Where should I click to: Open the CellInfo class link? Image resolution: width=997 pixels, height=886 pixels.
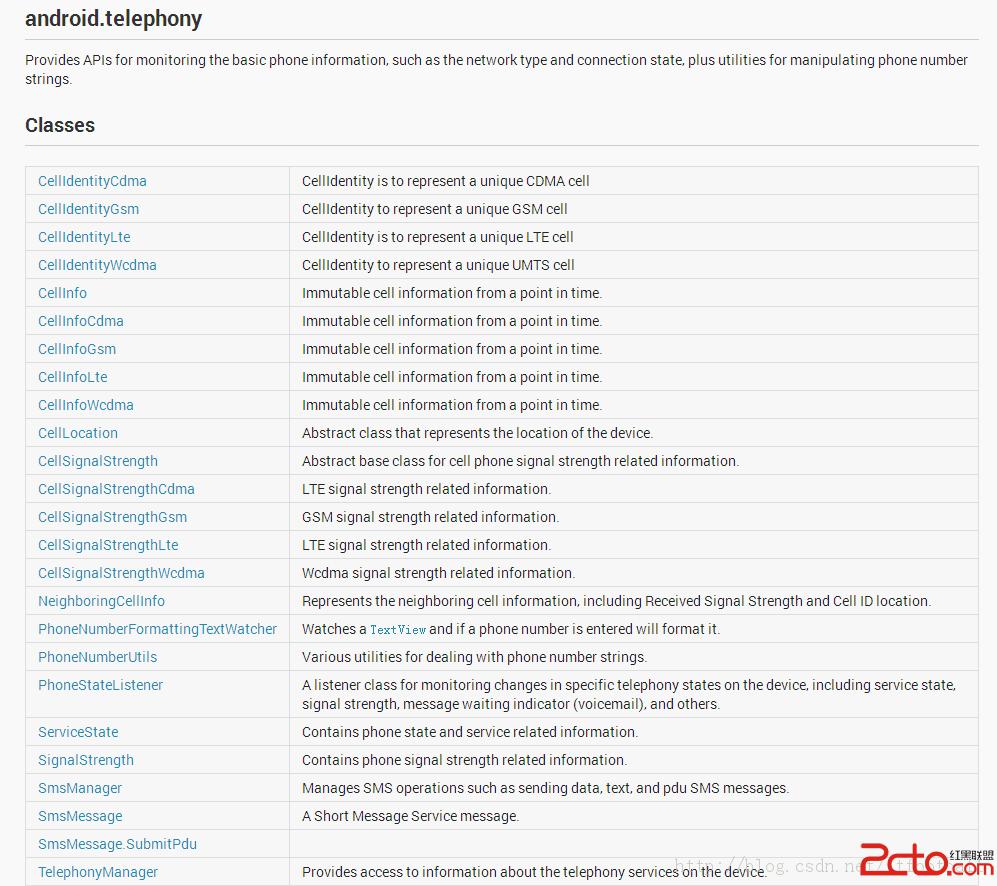[x=62, y=293]
